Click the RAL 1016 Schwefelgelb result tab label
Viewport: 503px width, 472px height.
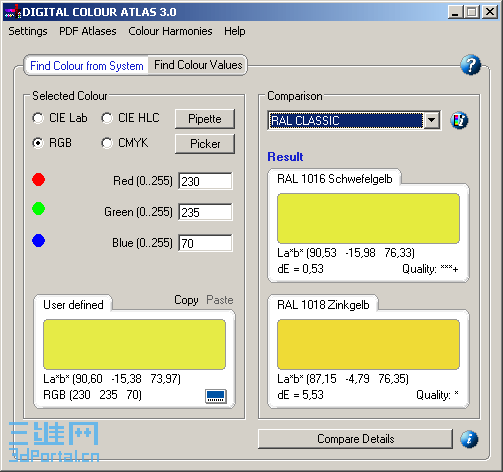(x=335, y=179)
